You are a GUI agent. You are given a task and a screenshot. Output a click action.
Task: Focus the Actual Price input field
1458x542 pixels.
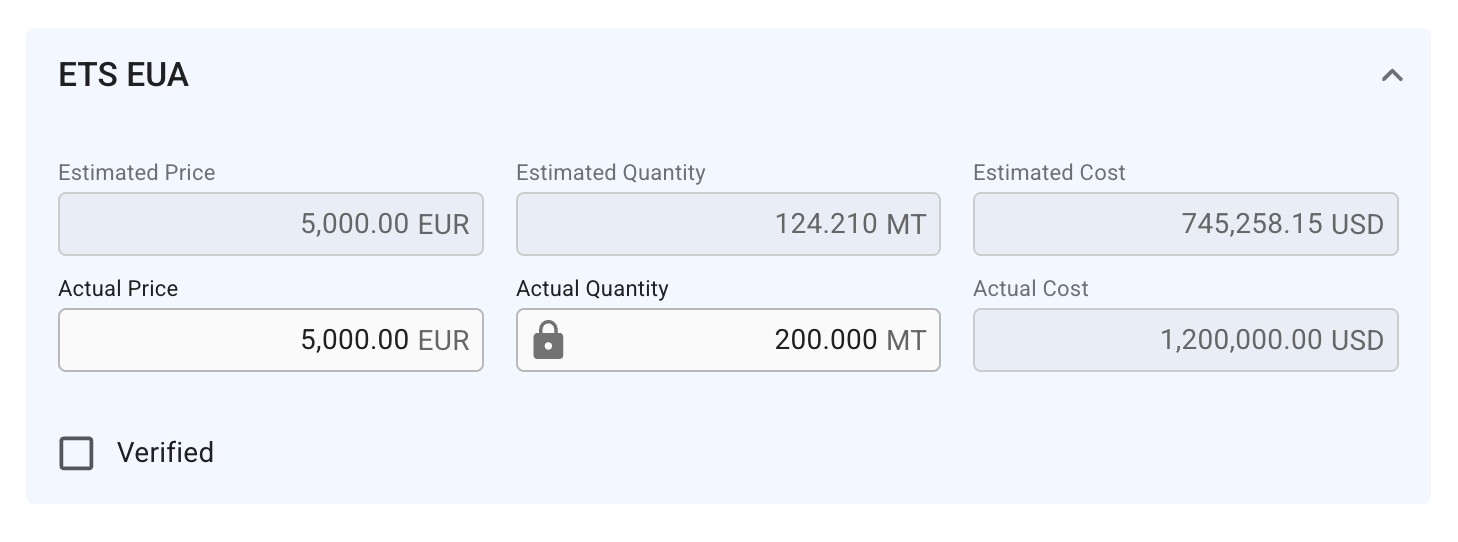tap(271, 340)
